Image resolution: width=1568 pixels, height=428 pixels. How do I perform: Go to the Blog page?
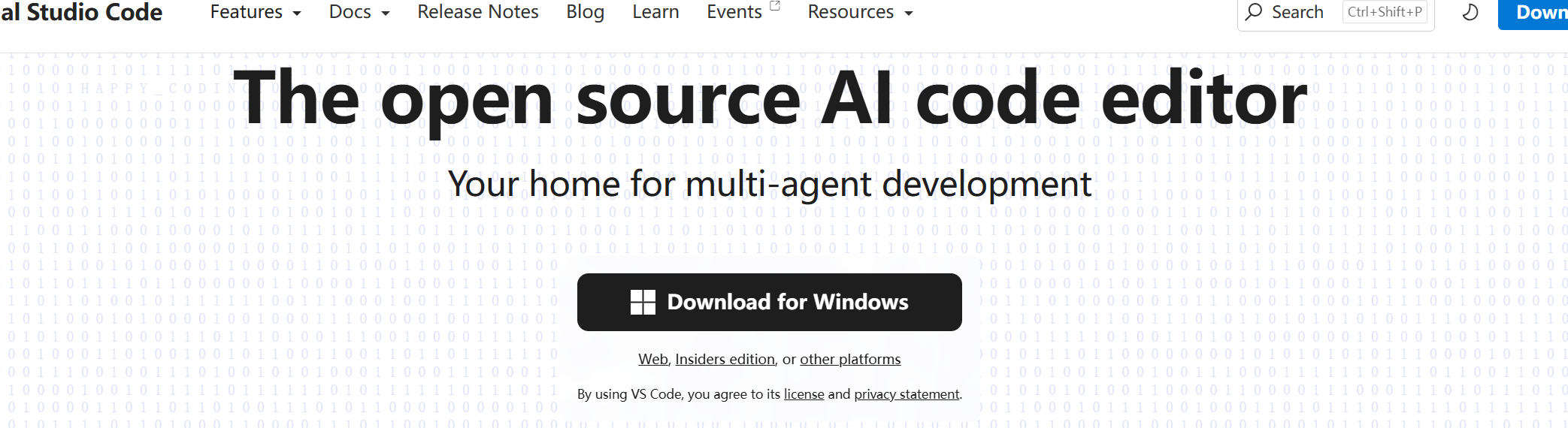point(586,12)
